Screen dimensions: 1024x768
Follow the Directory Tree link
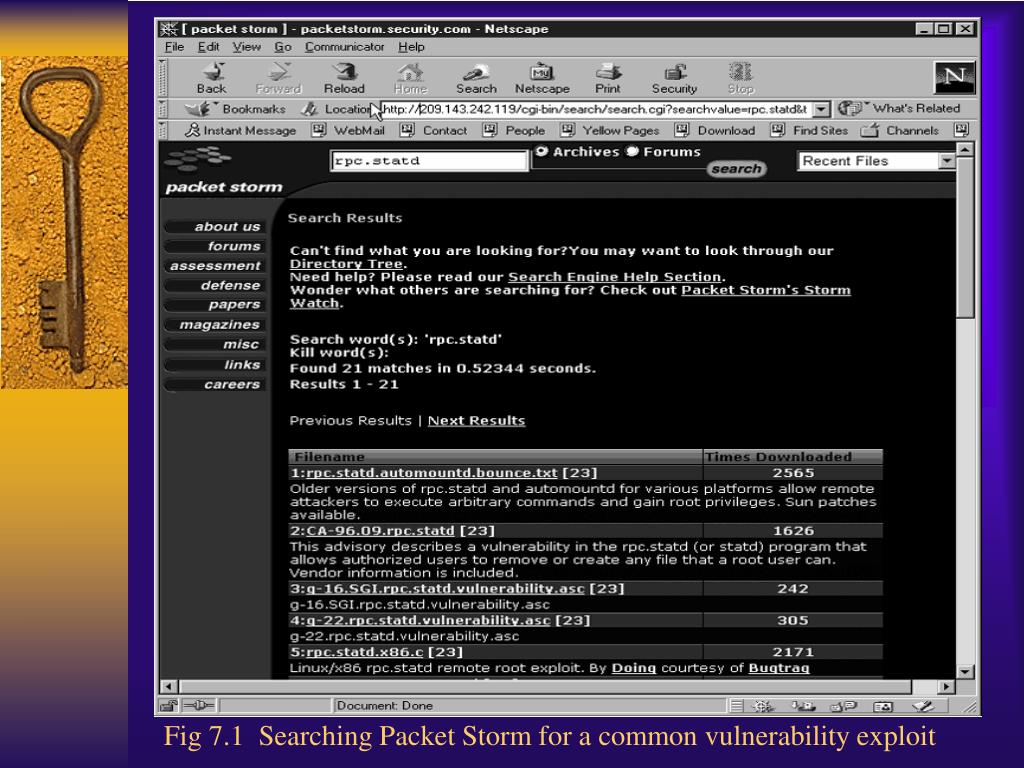[x=346, y=264]
